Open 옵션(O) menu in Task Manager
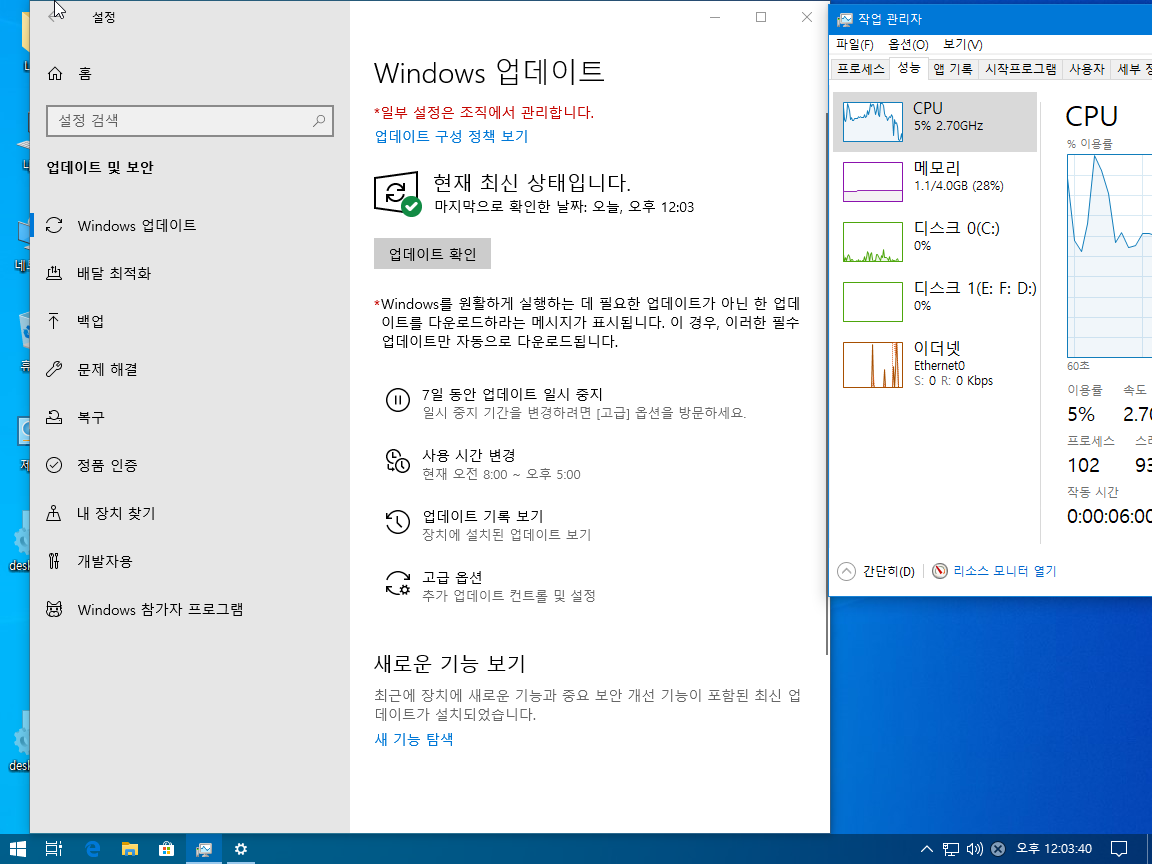This screenshot has width=1152, height=864. (x=908, y=45)
